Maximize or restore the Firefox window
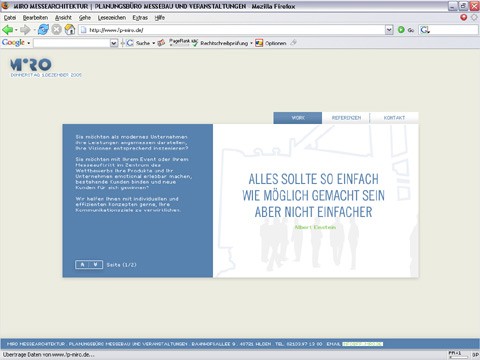The image size is (480, 360). pos(464,6)
